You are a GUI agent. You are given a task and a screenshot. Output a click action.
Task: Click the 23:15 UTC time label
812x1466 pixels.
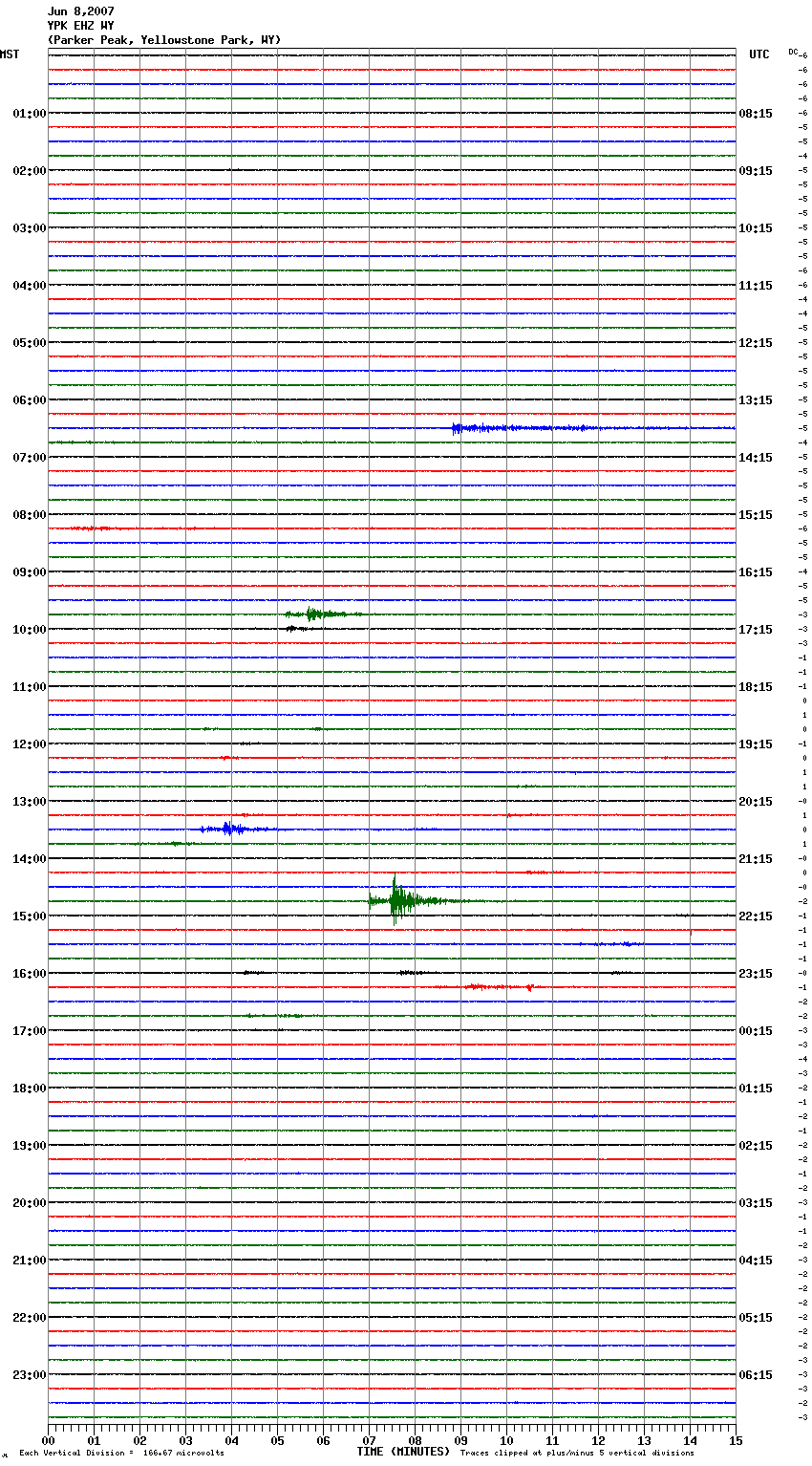pos(756,974)
